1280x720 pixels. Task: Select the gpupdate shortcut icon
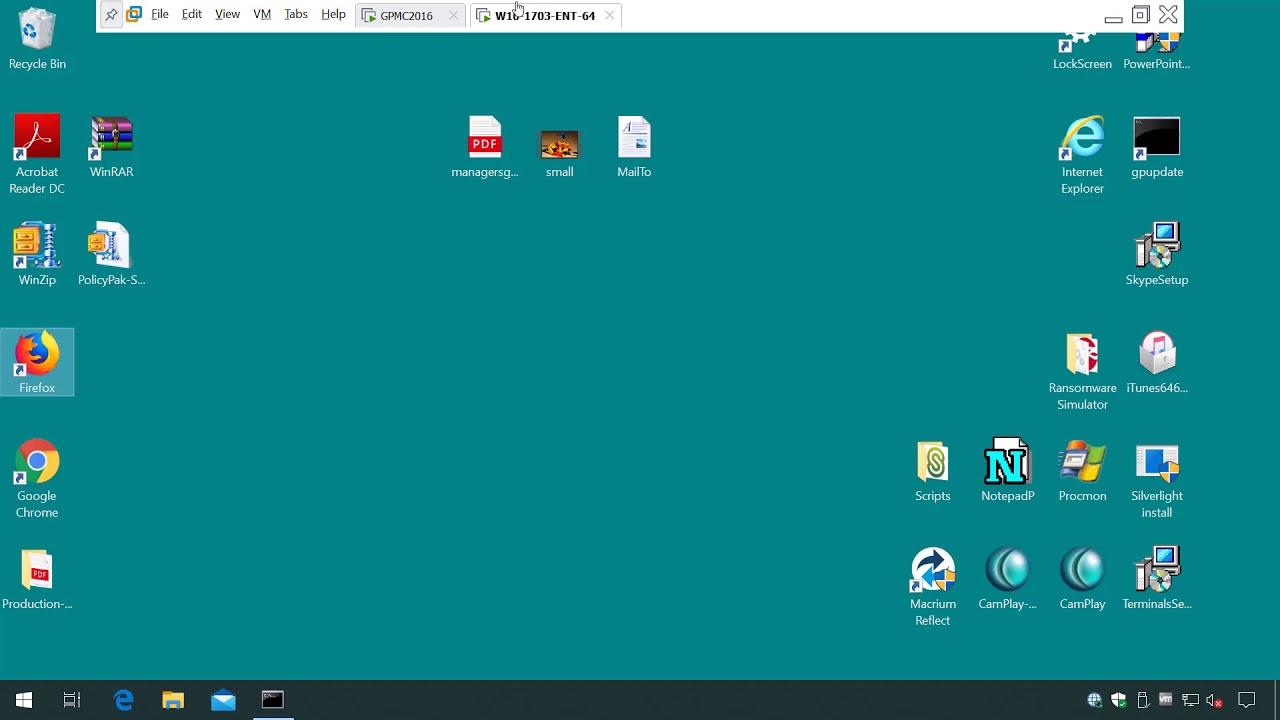[x=1157, y=147]
